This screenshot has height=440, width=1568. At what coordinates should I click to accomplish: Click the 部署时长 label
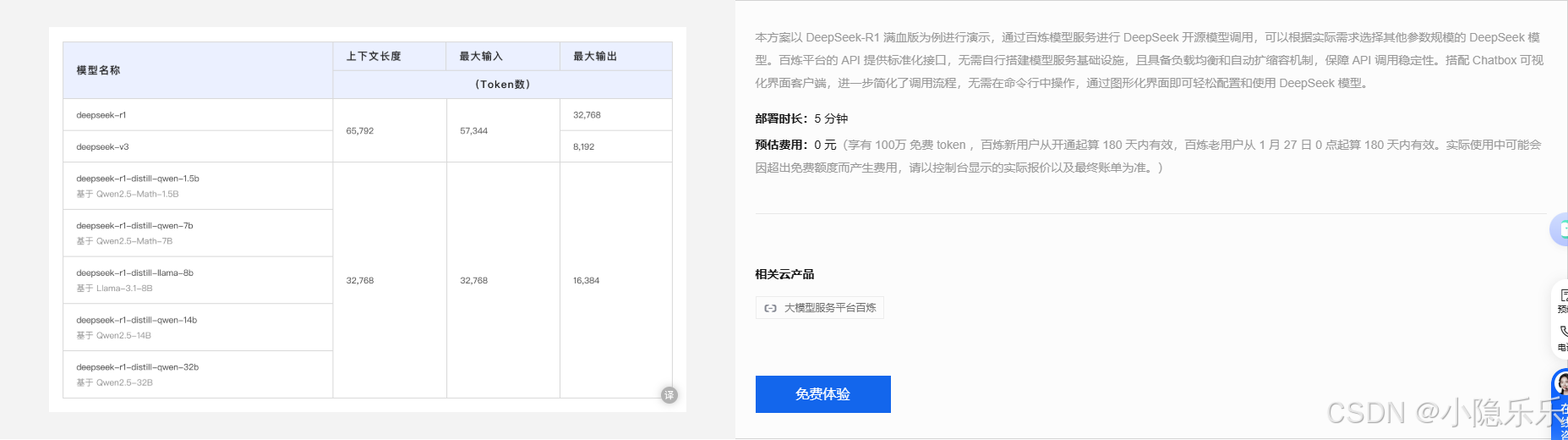781,119
